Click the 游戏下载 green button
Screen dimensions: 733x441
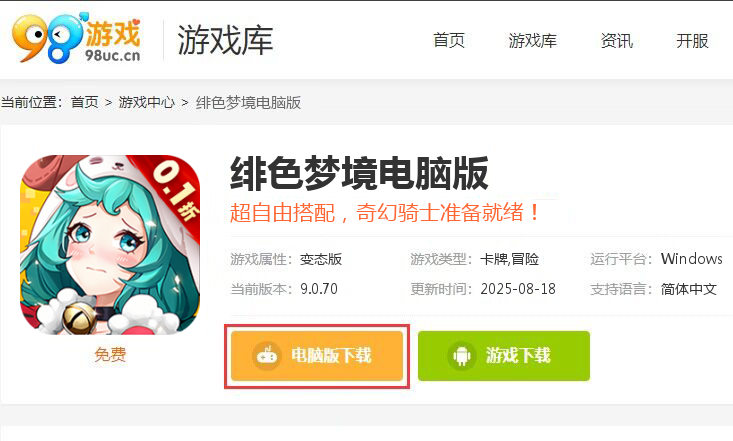(504, 356)
